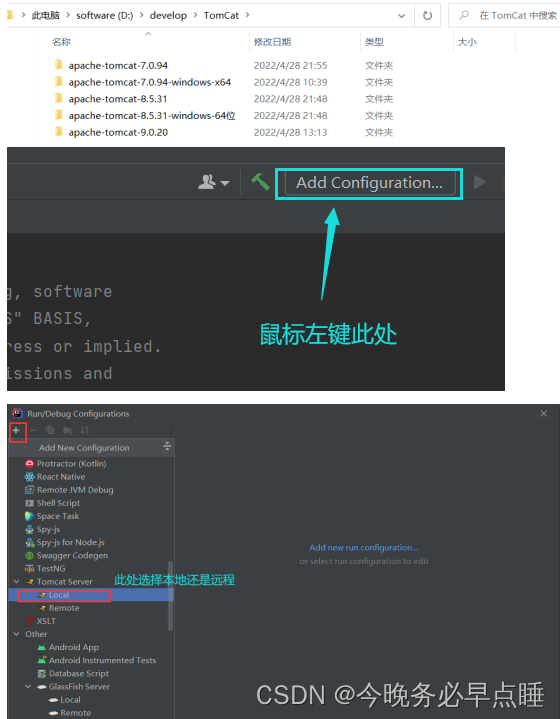Viewport: 560px width, 719px height.
Task: Click the plus Add New Configuration icon
Action: tap(16, 430)
